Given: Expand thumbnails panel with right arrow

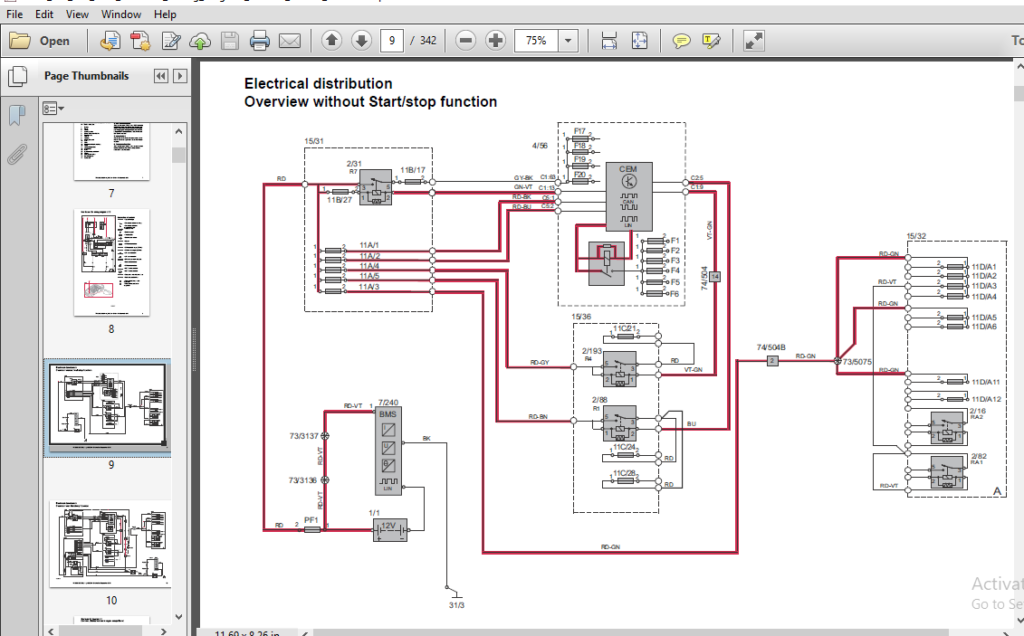Looking at the screenshot, I should point(180,76).
